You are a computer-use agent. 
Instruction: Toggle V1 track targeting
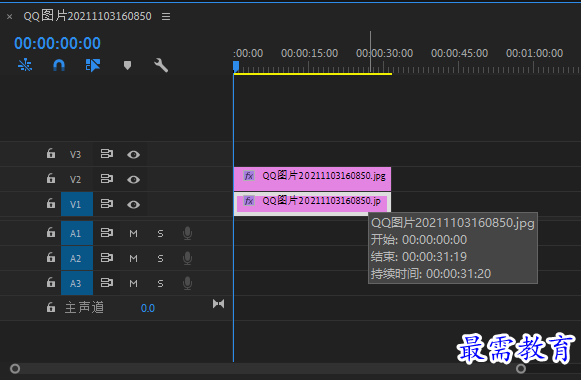(77, 204)
